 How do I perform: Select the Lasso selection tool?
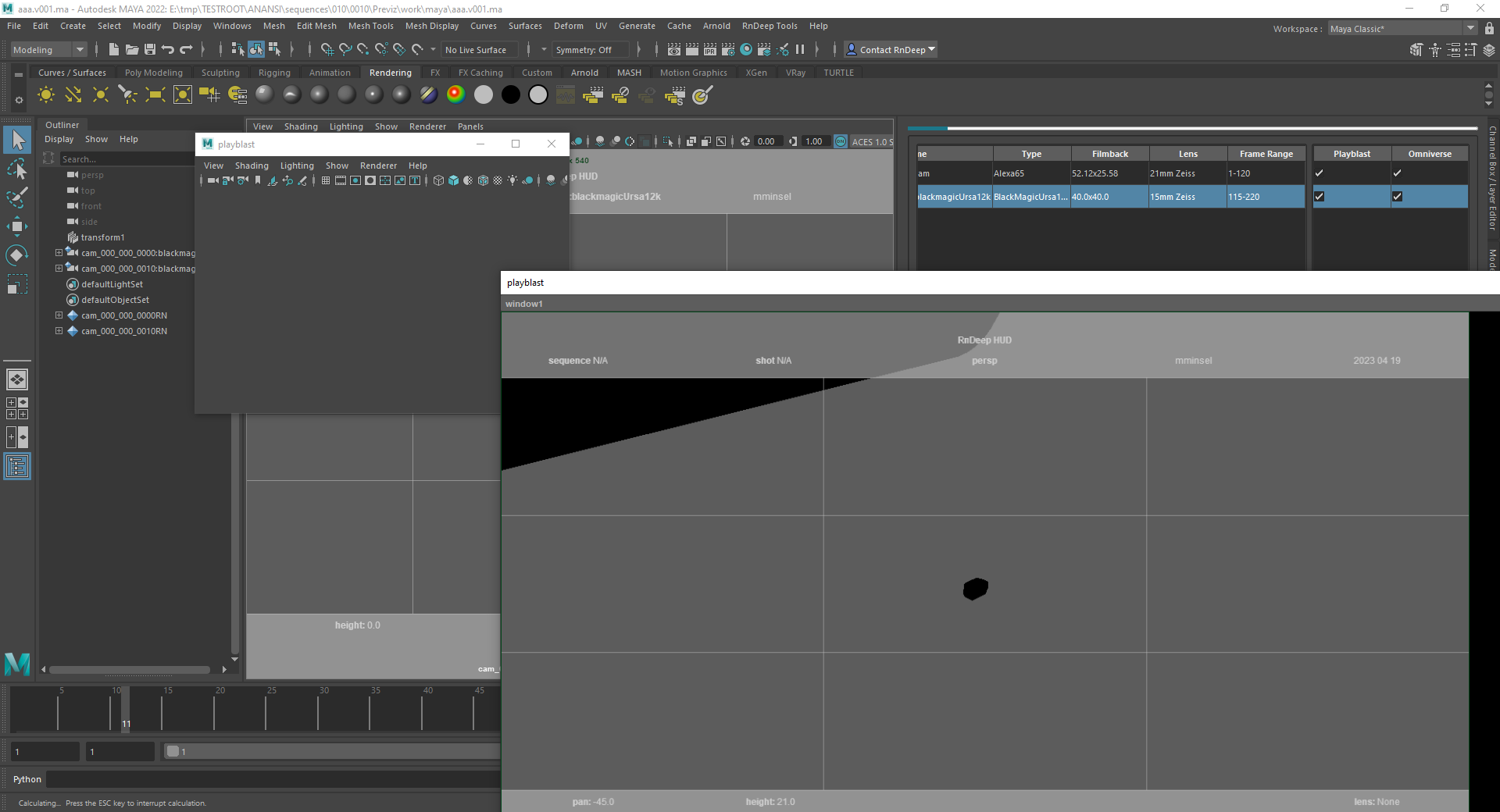(x=17, y=169)
